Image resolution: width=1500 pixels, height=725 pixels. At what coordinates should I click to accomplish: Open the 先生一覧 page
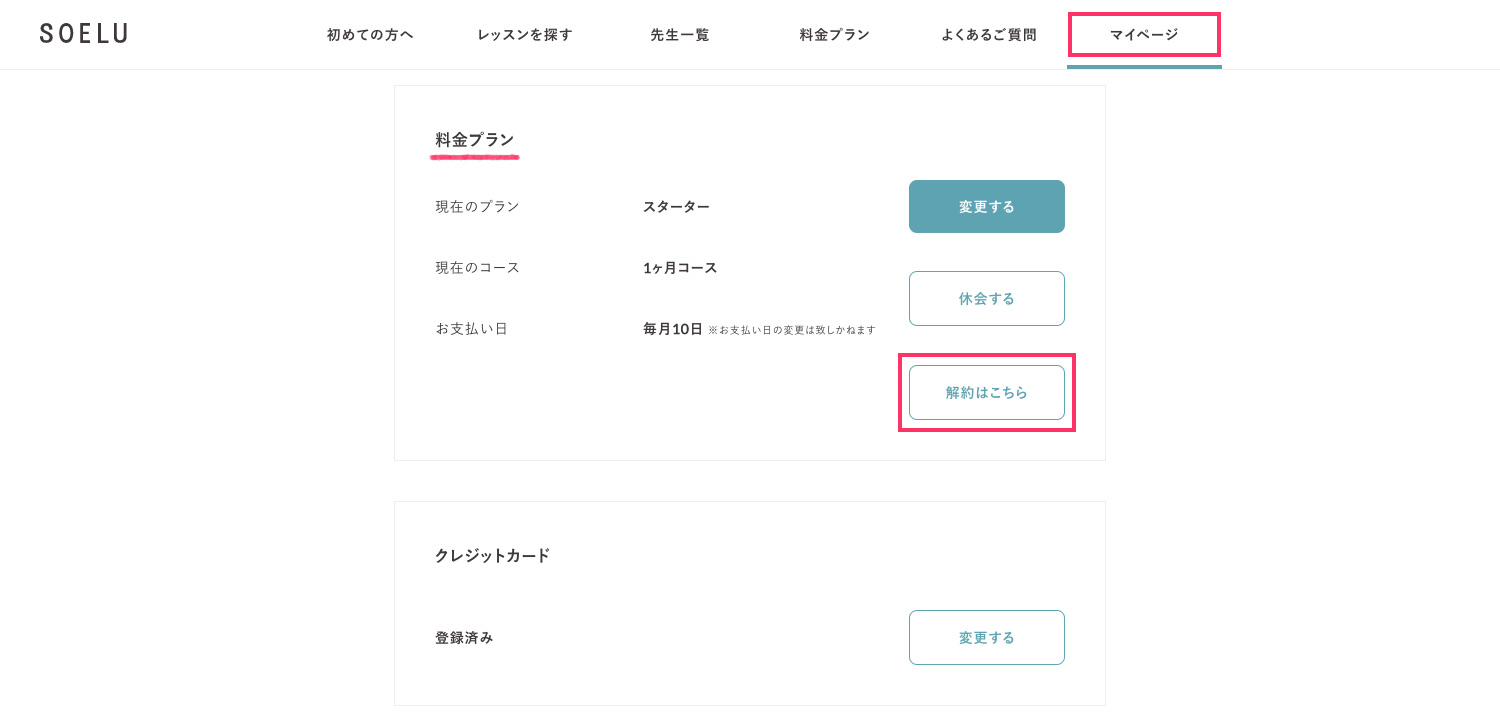[x=680, y=35]
